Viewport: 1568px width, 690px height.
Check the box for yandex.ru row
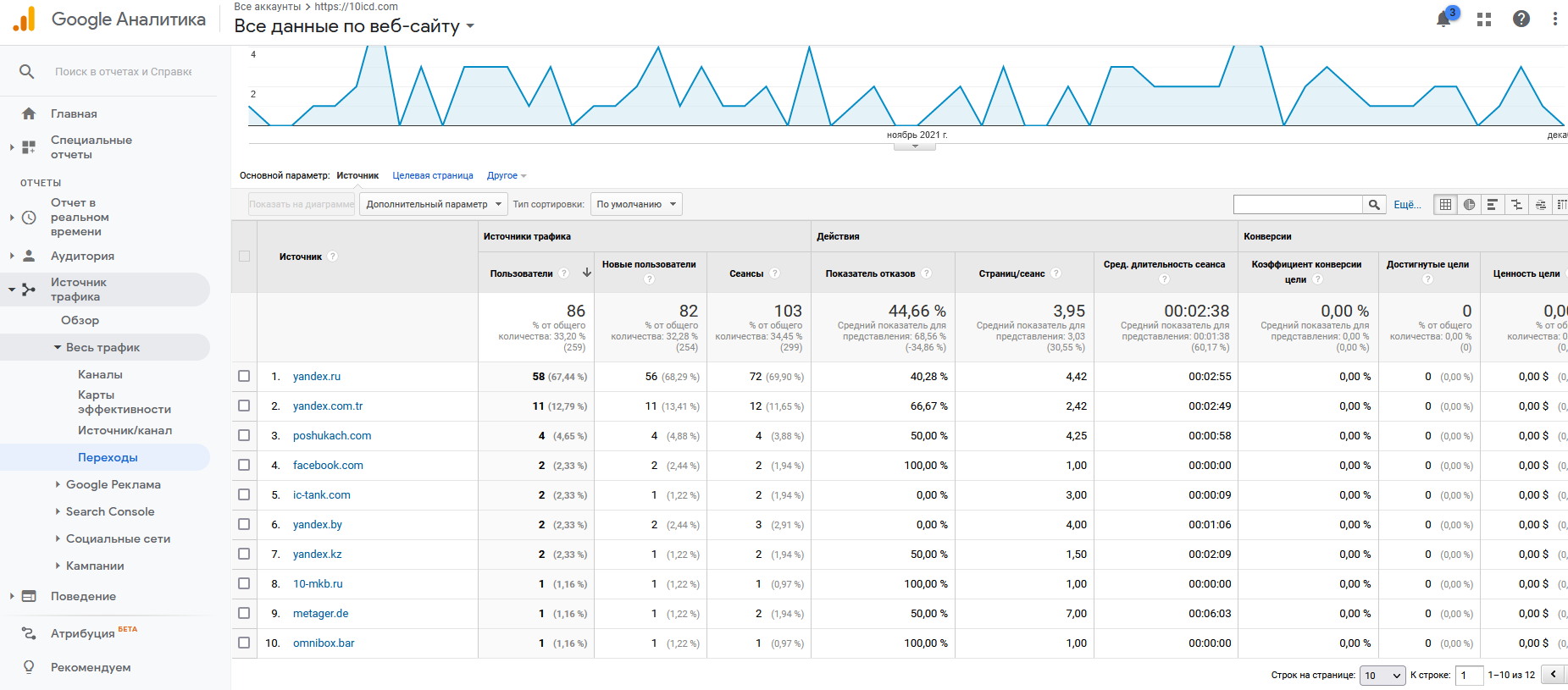[x=244, y=376]
